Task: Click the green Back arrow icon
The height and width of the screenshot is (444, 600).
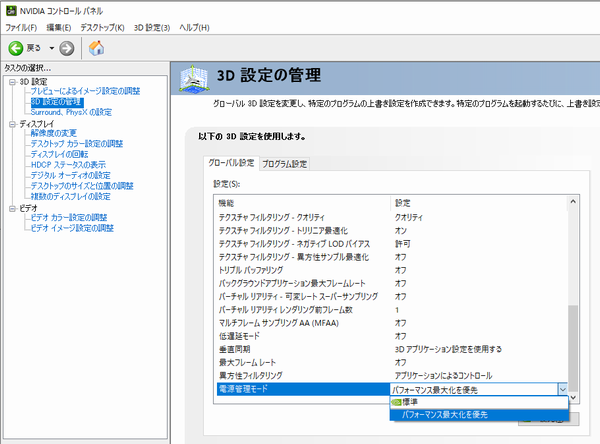Action: coord(16,48)
